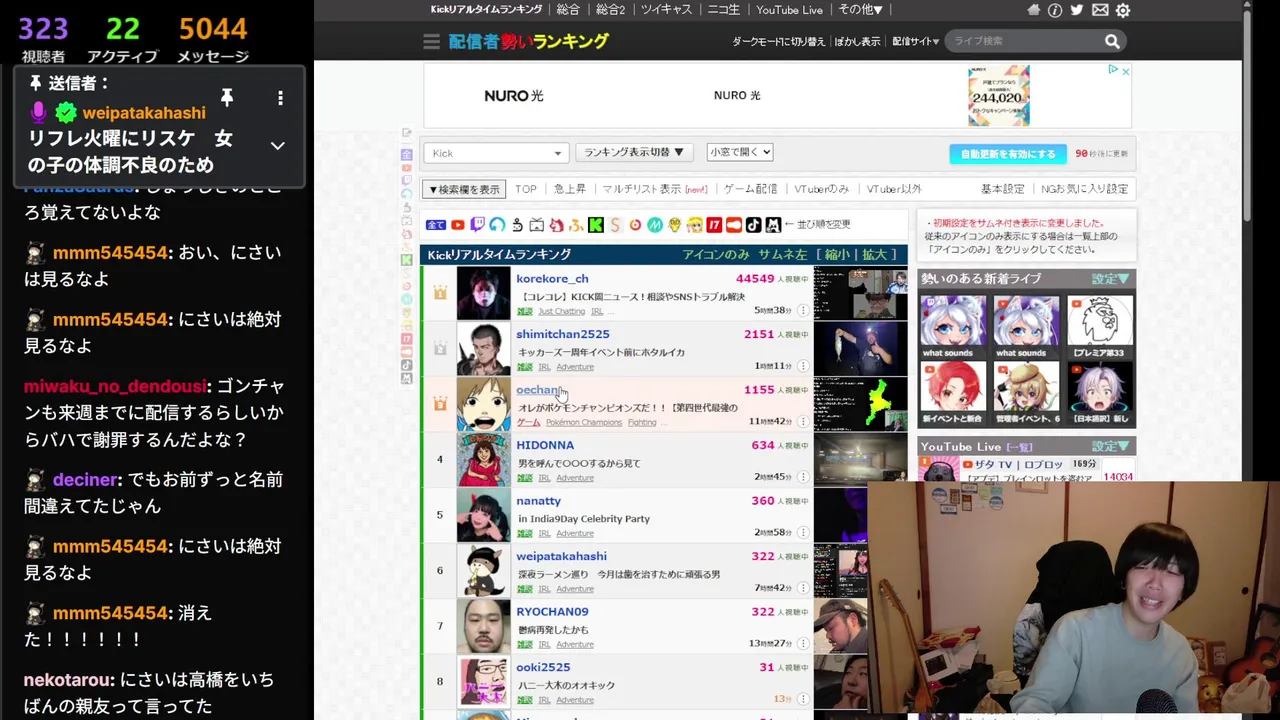This screenshot has width=1280, height=720.
Task: Open the settings gear icon
Action: [1123, 10]
